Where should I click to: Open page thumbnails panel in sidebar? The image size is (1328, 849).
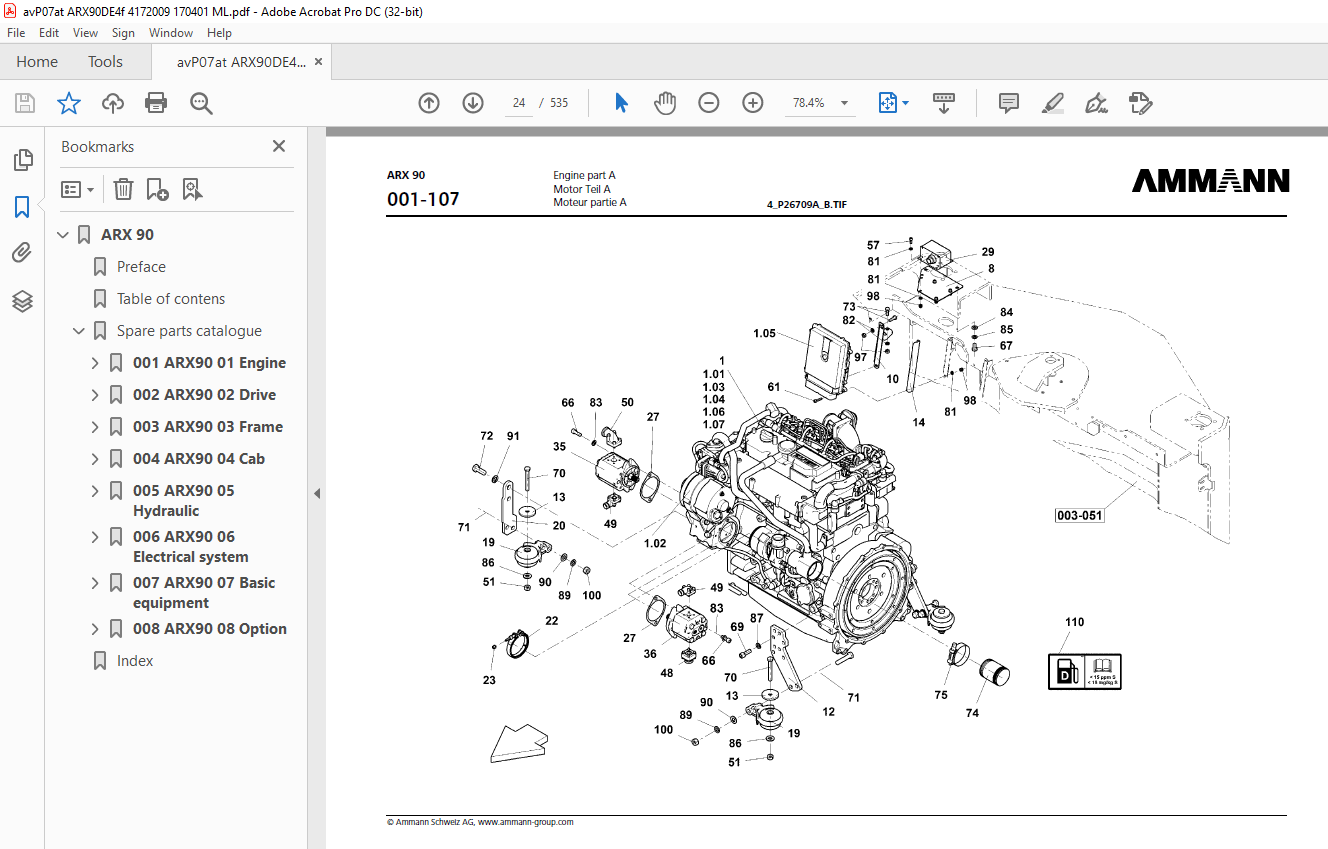pos(22,159)
